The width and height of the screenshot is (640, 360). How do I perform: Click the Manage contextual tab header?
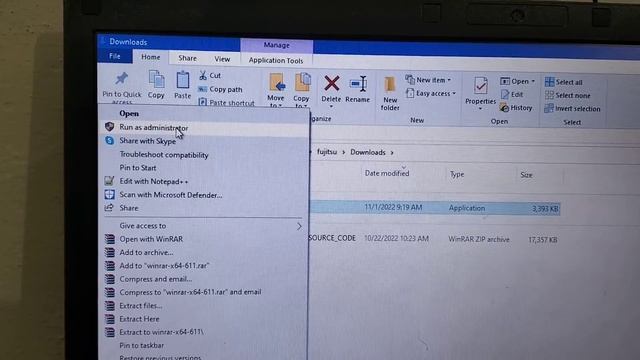[x=277, y=45]
